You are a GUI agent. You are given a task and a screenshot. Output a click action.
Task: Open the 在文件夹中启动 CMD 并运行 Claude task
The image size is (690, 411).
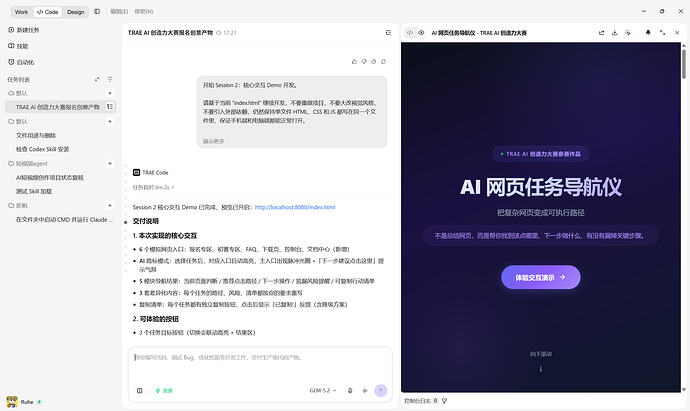(64, 220)
